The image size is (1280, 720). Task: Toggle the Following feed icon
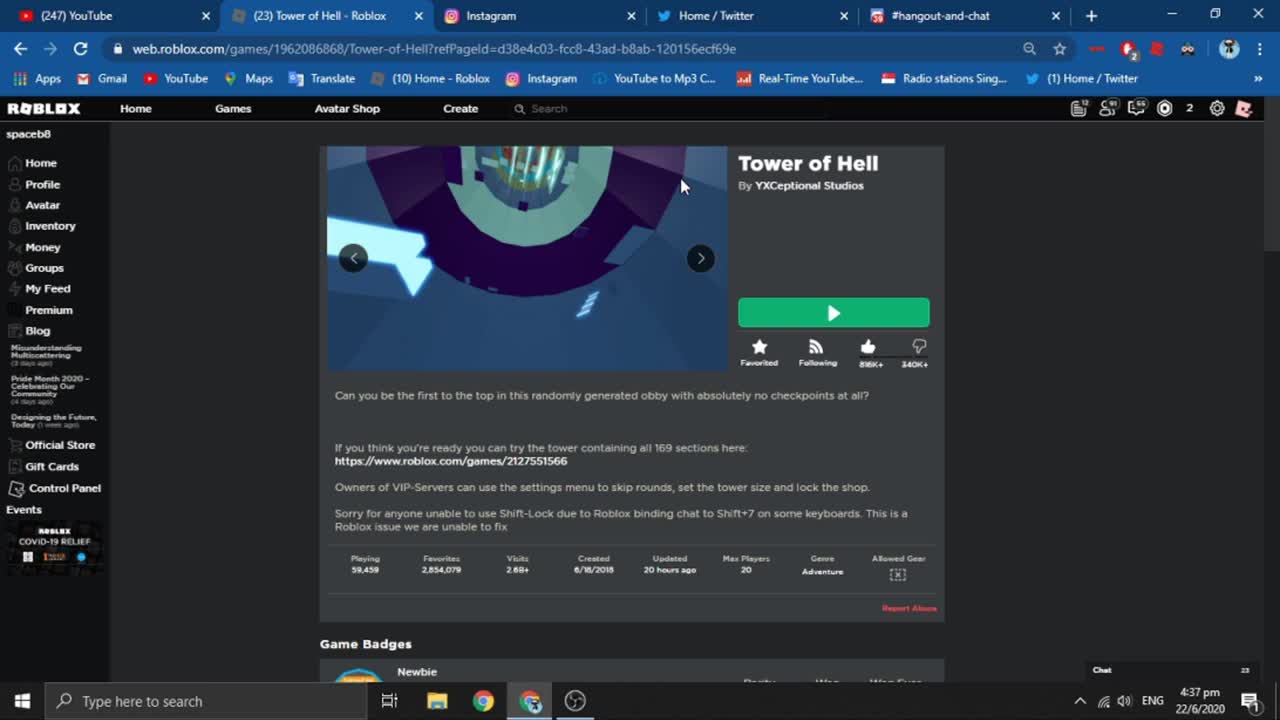coord(816,347)
